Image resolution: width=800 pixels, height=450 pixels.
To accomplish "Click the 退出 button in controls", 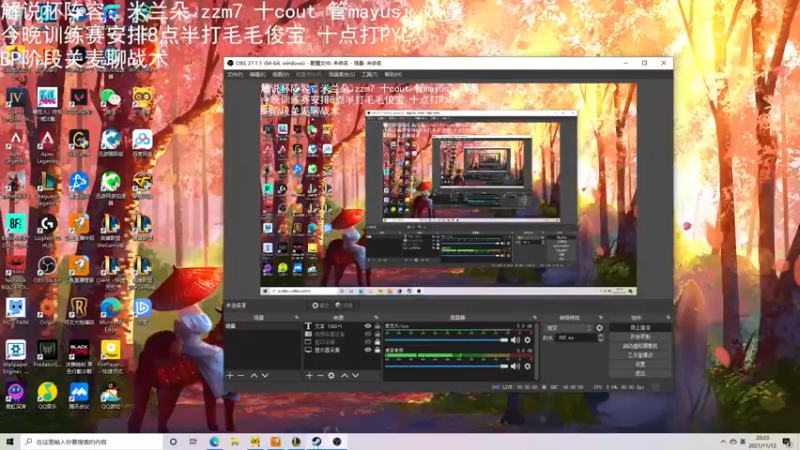I will [640, 373].
